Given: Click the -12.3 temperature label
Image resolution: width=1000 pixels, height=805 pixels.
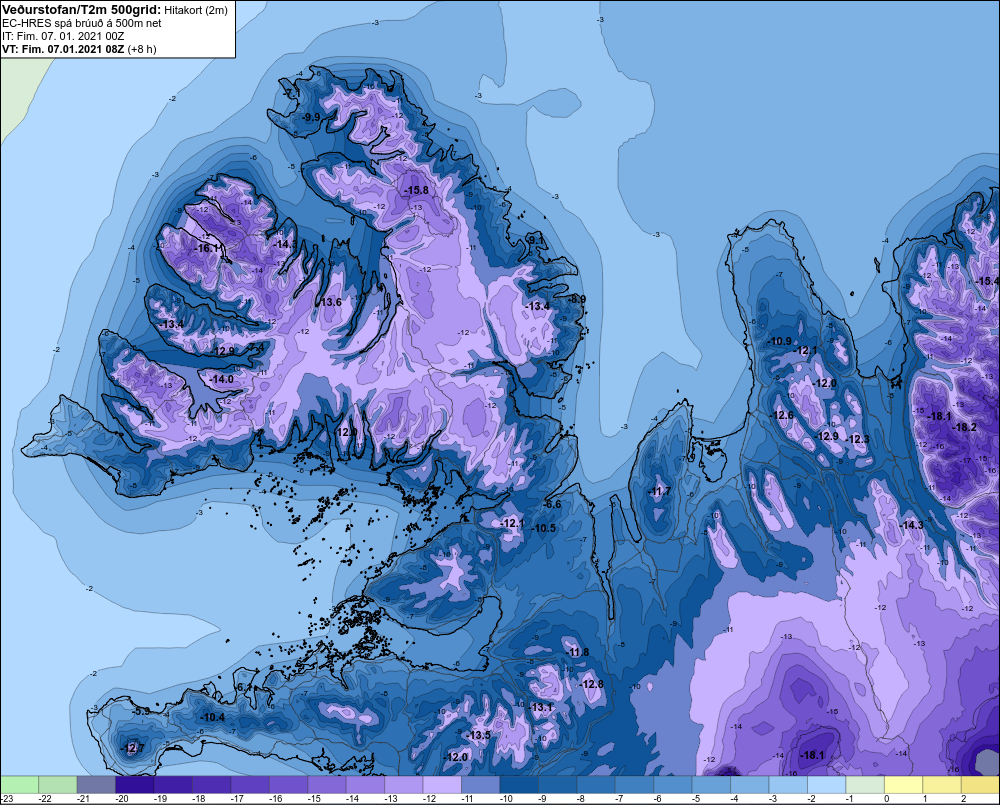Looking at the screenshot, I should pos(858,439).
